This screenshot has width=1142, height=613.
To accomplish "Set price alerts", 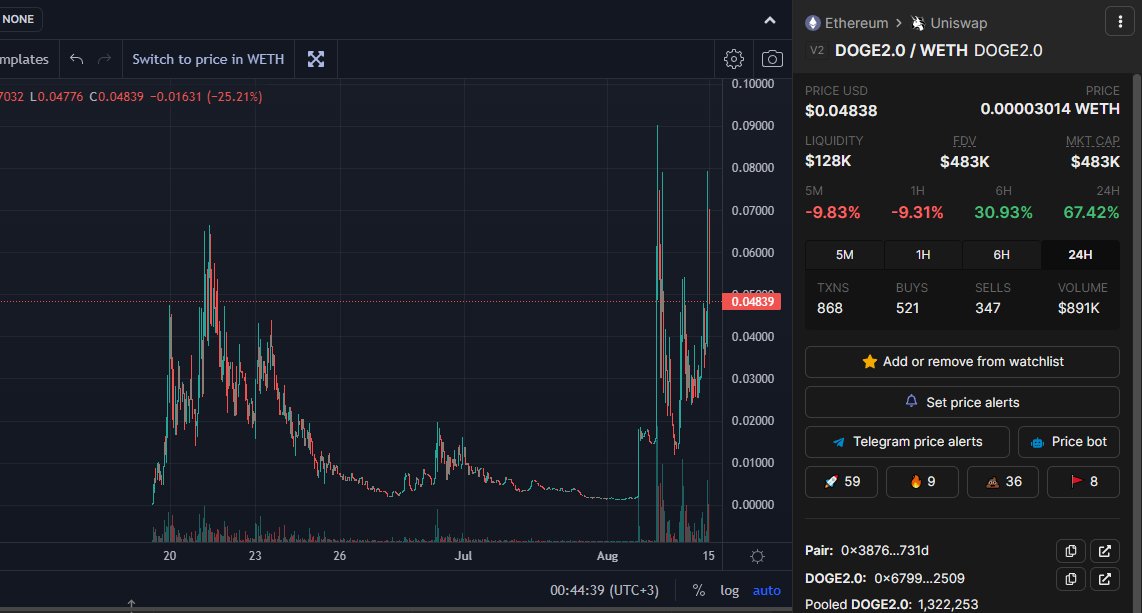I will (962, 403).
